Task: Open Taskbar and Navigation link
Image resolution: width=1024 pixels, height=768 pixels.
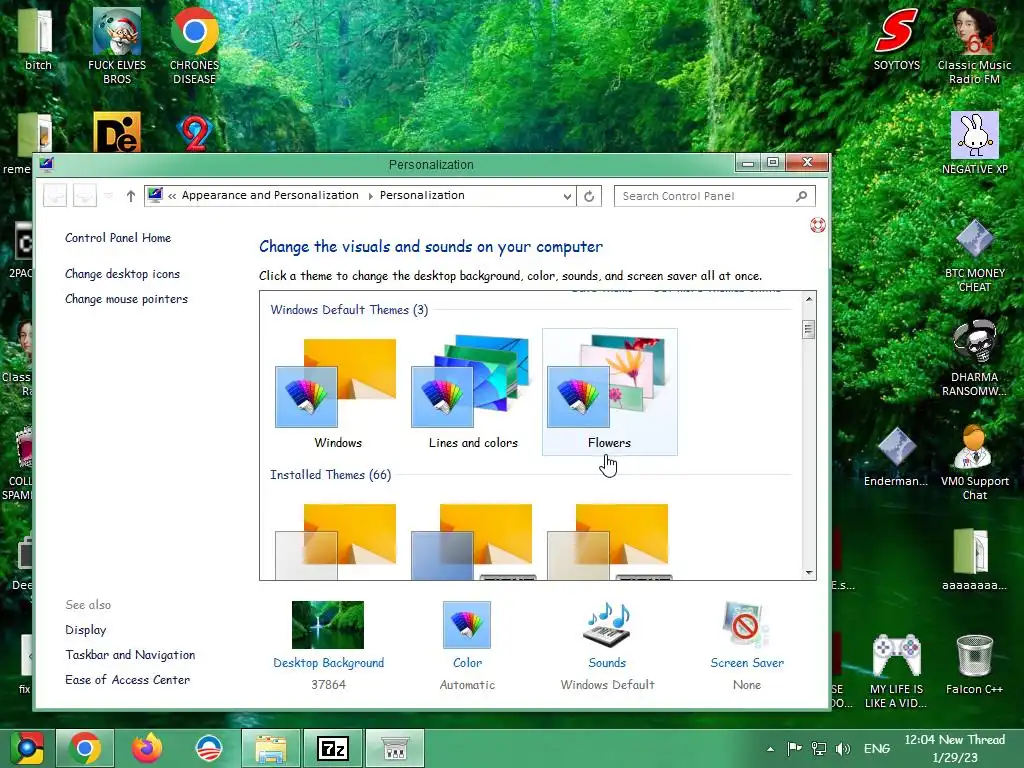Action: click(x=130, y=654)
